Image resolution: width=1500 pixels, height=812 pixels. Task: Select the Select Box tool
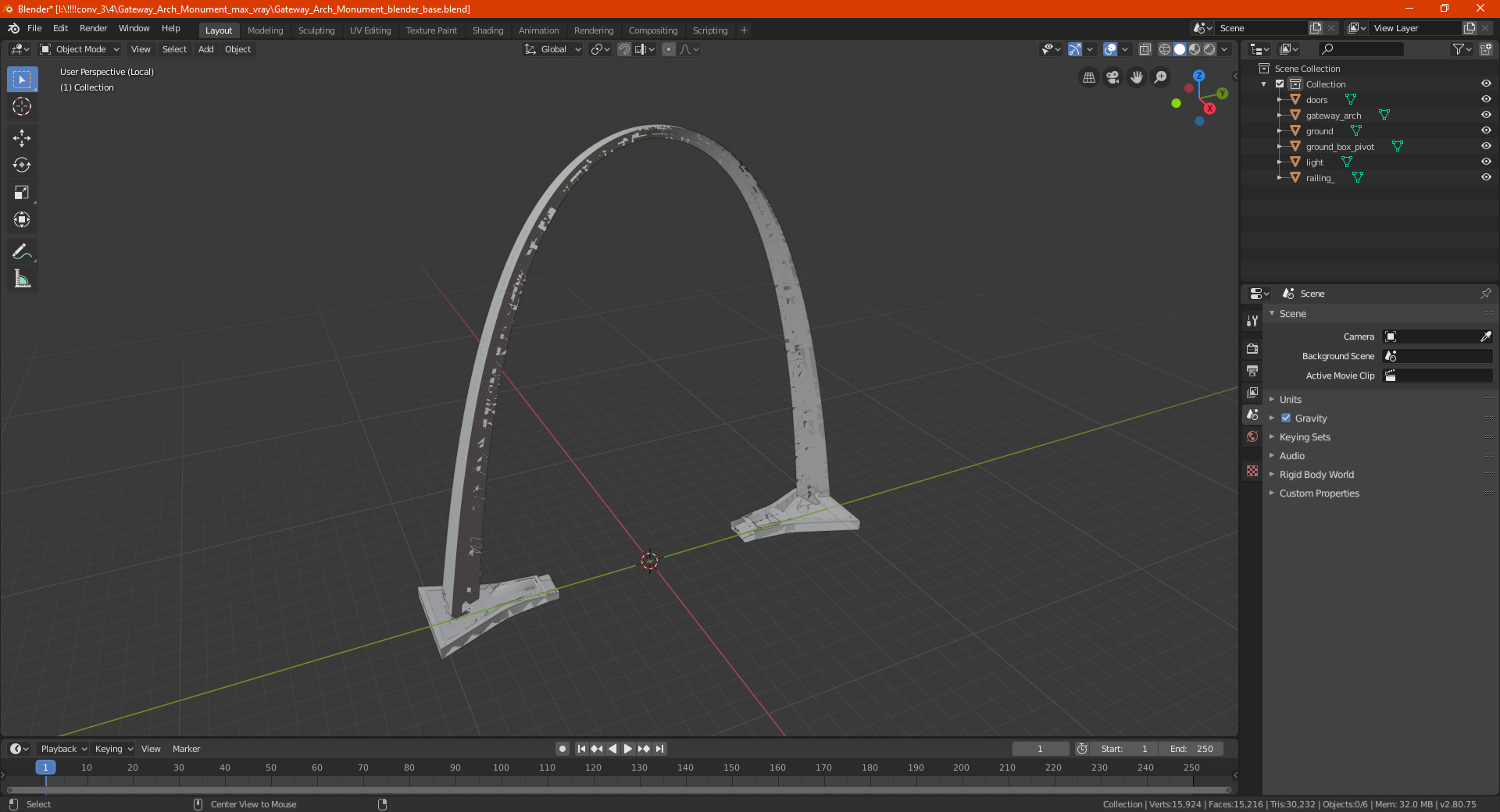(x=22, y=80)
